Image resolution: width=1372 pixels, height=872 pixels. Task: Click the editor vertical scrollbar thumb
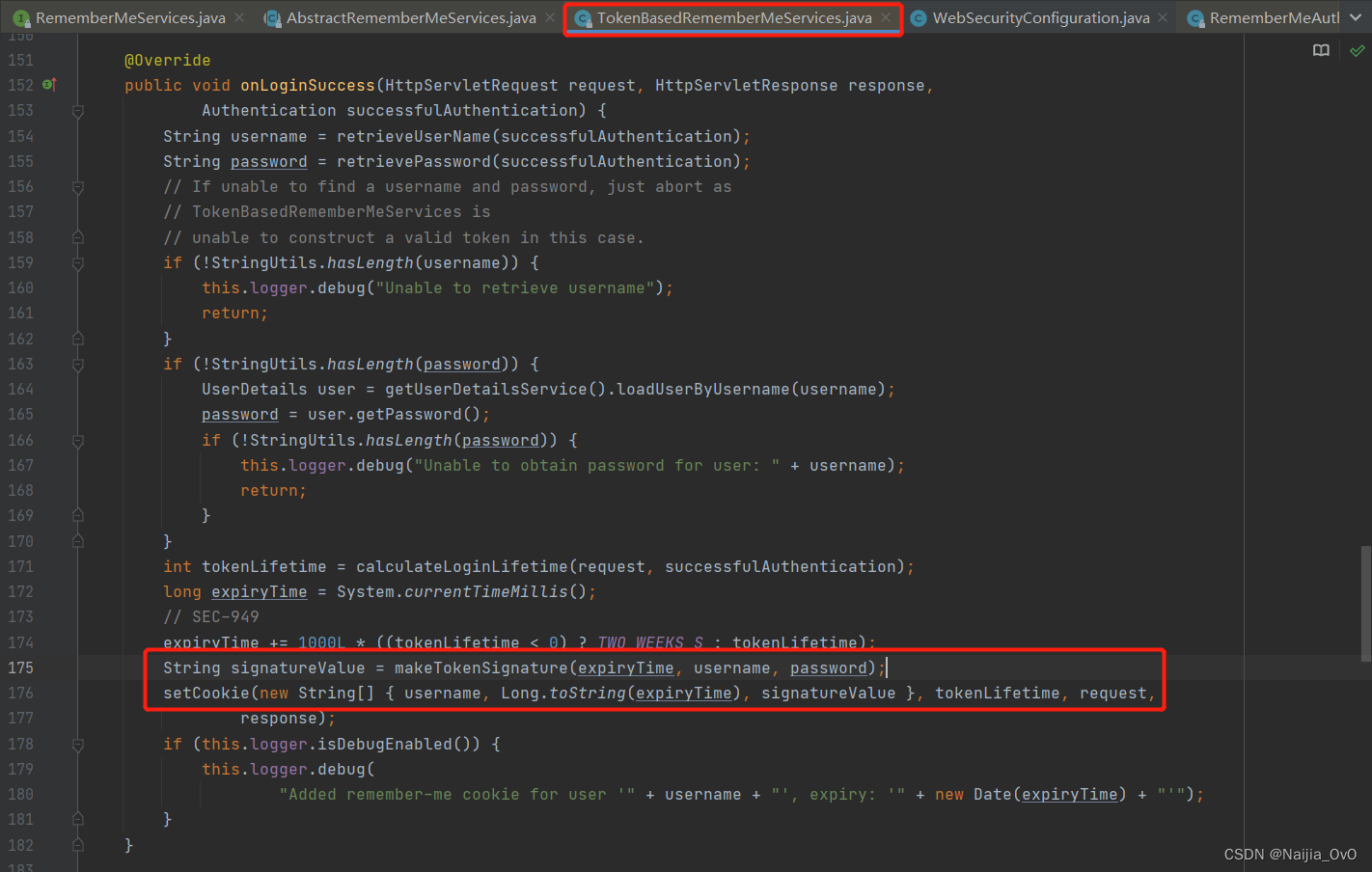1365,604
